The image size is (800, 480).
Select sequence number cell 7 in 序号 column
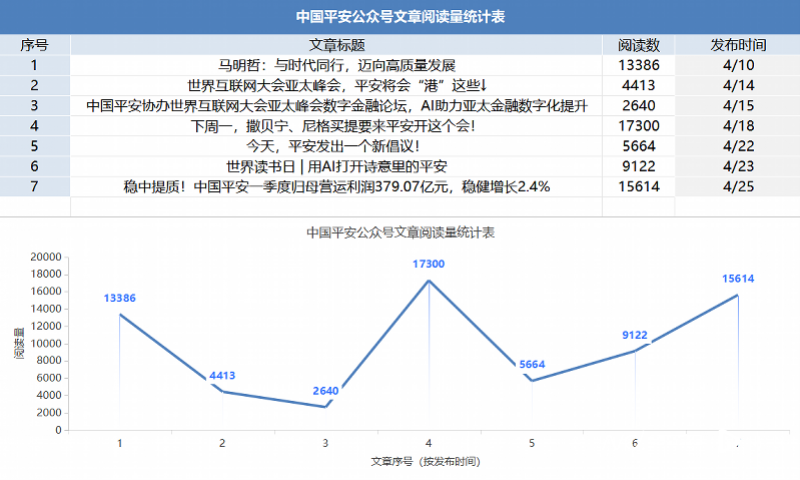click(x=35, y=187)
